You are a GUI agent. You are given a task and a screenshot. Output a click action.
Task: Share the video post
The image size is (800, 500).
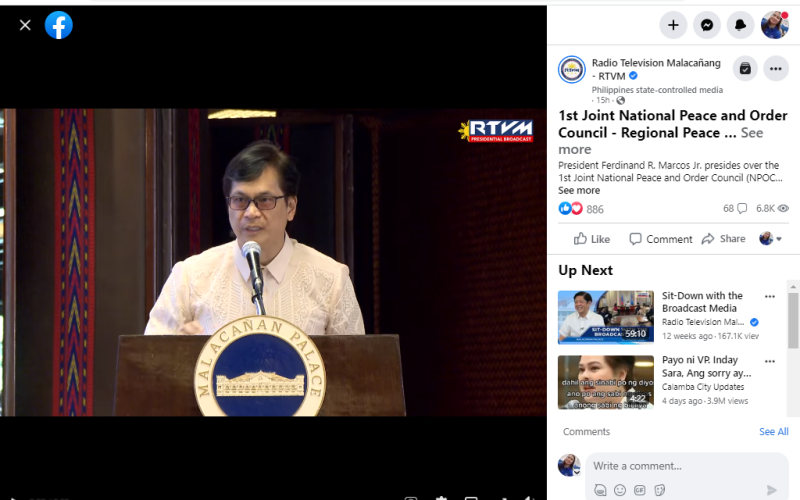point(723,239)
